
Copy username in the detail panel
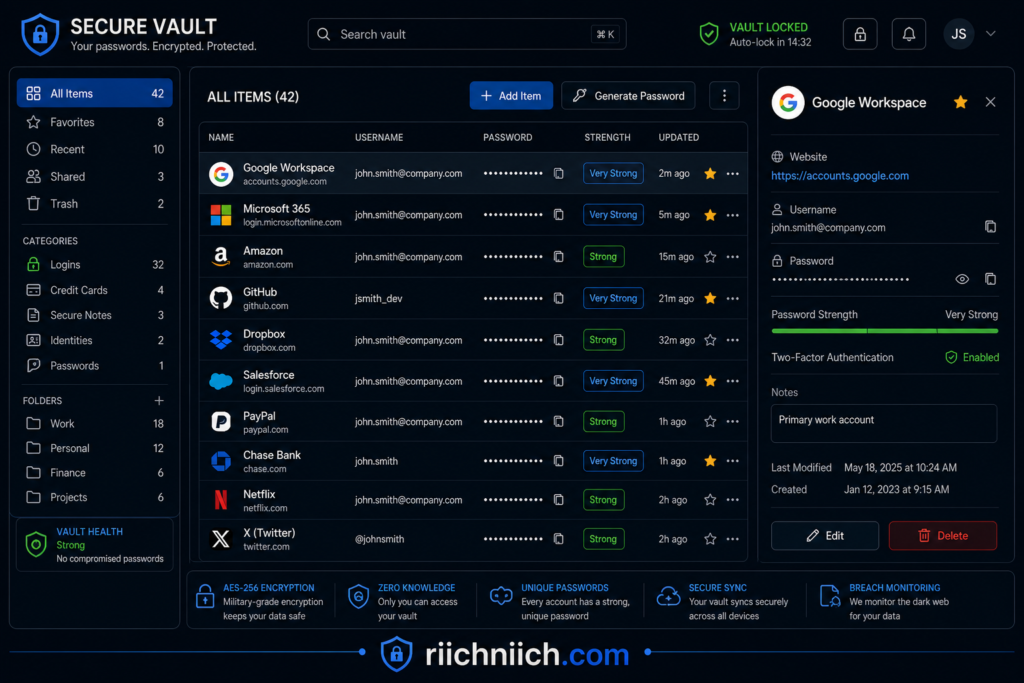click(x=991, y=227)
